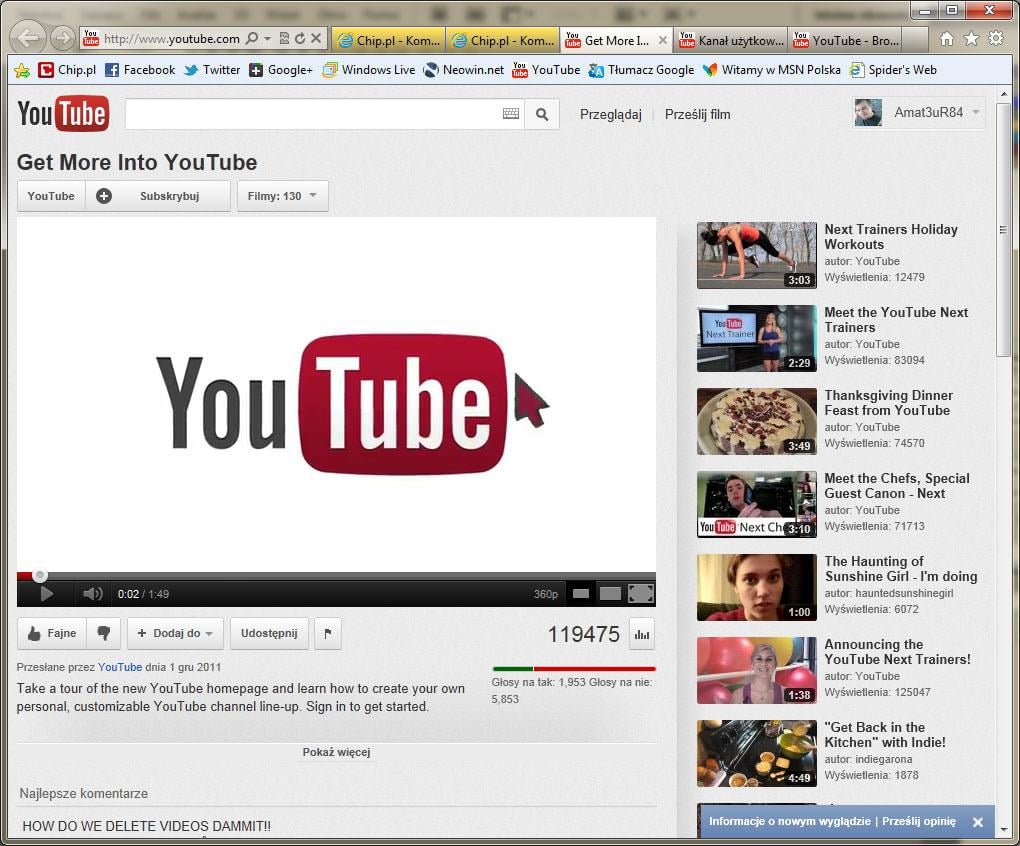Expand the description via Pokaż więcej
The width and height of the screenshot is (1020, 846).
[336, 751]
